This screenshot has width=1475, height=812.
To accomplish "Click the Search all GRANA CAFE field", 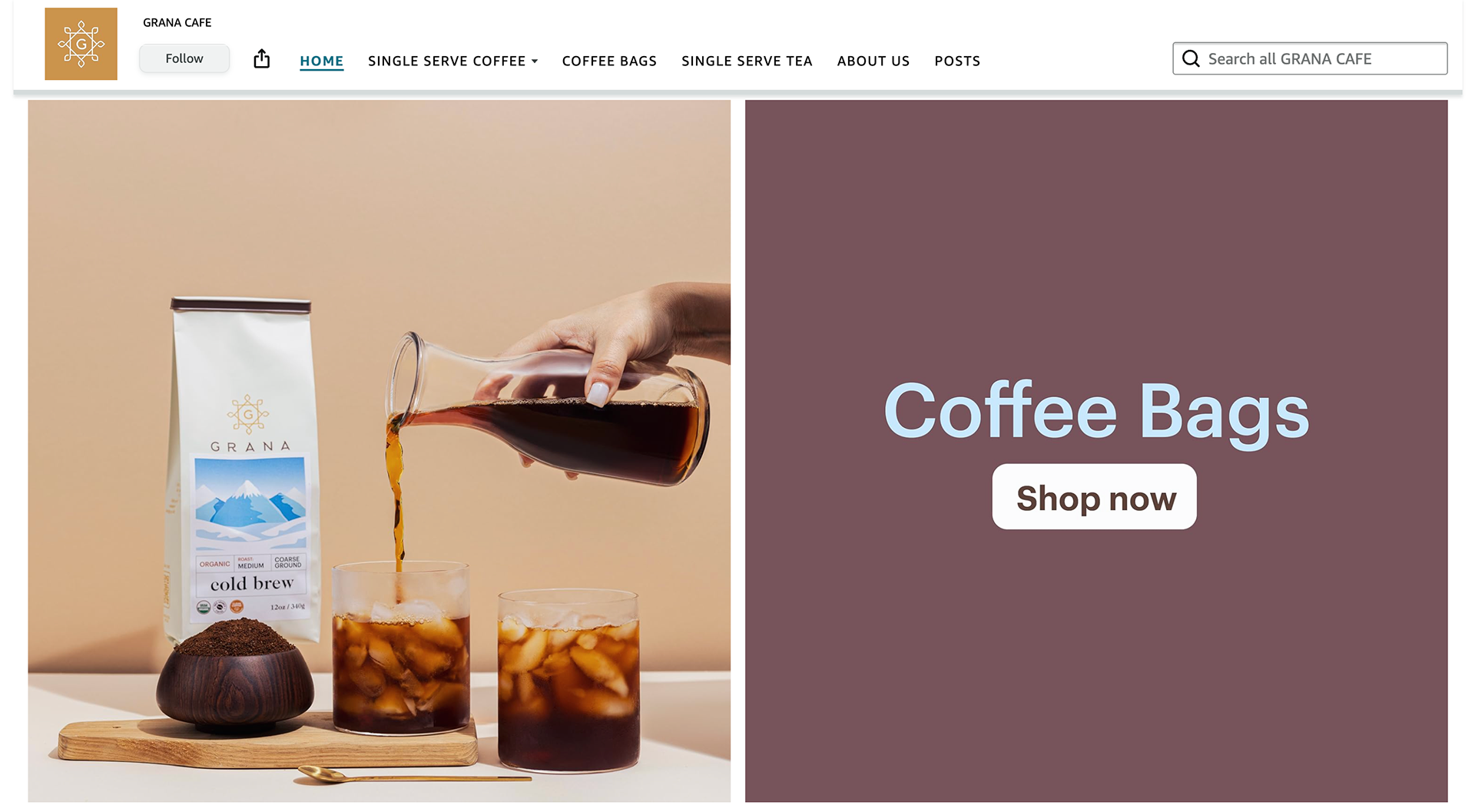I will (x=1310, y=58).
